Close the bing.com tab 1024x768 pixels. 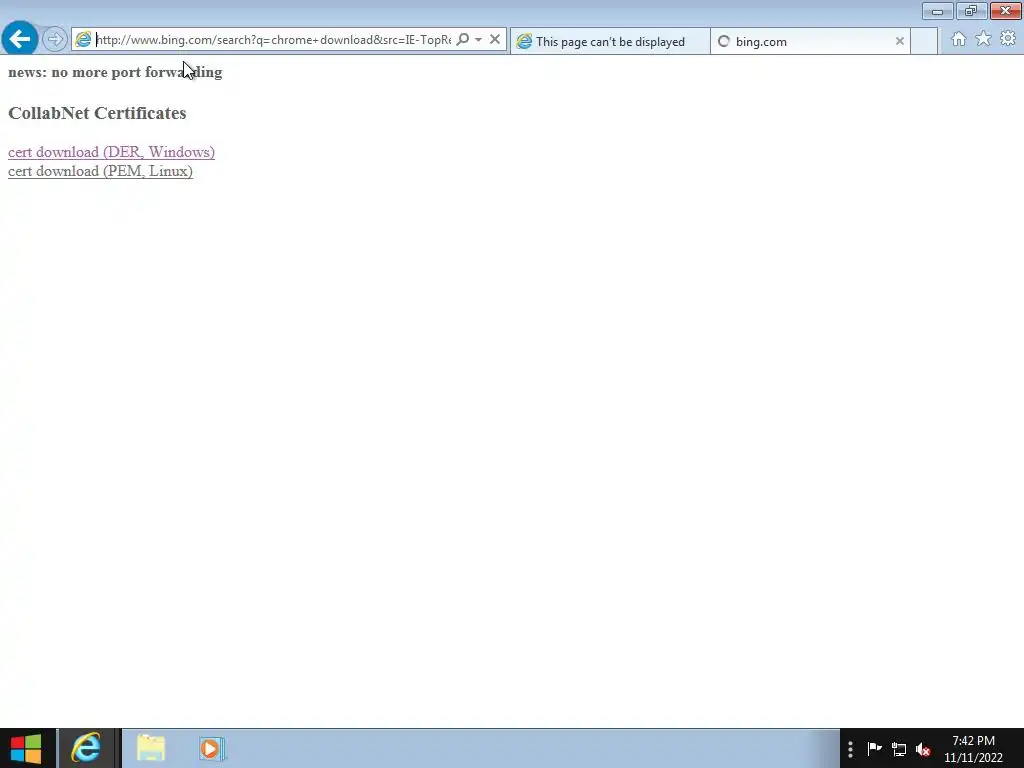pos(899,41)
